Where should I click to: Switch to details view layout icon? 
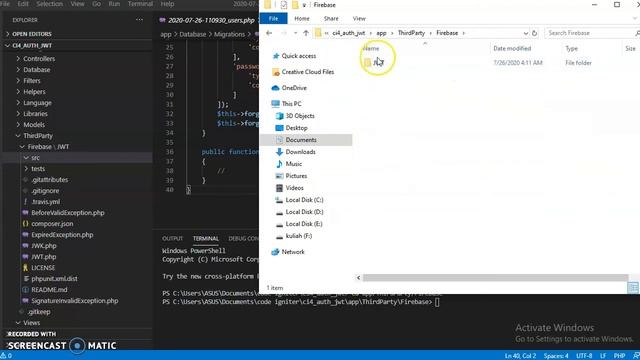click(633, 288)
